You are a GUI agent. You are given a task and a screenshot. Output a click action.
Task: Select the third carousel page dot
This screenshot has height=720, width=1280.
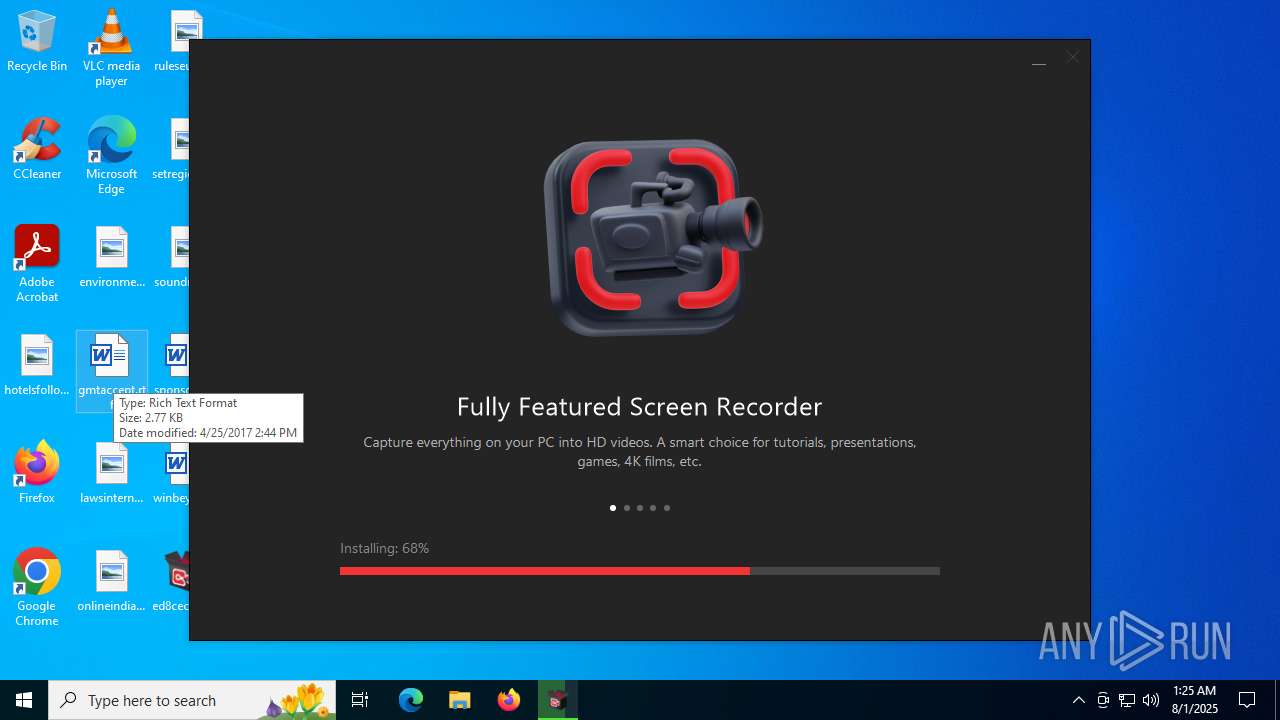click(640, 508)
